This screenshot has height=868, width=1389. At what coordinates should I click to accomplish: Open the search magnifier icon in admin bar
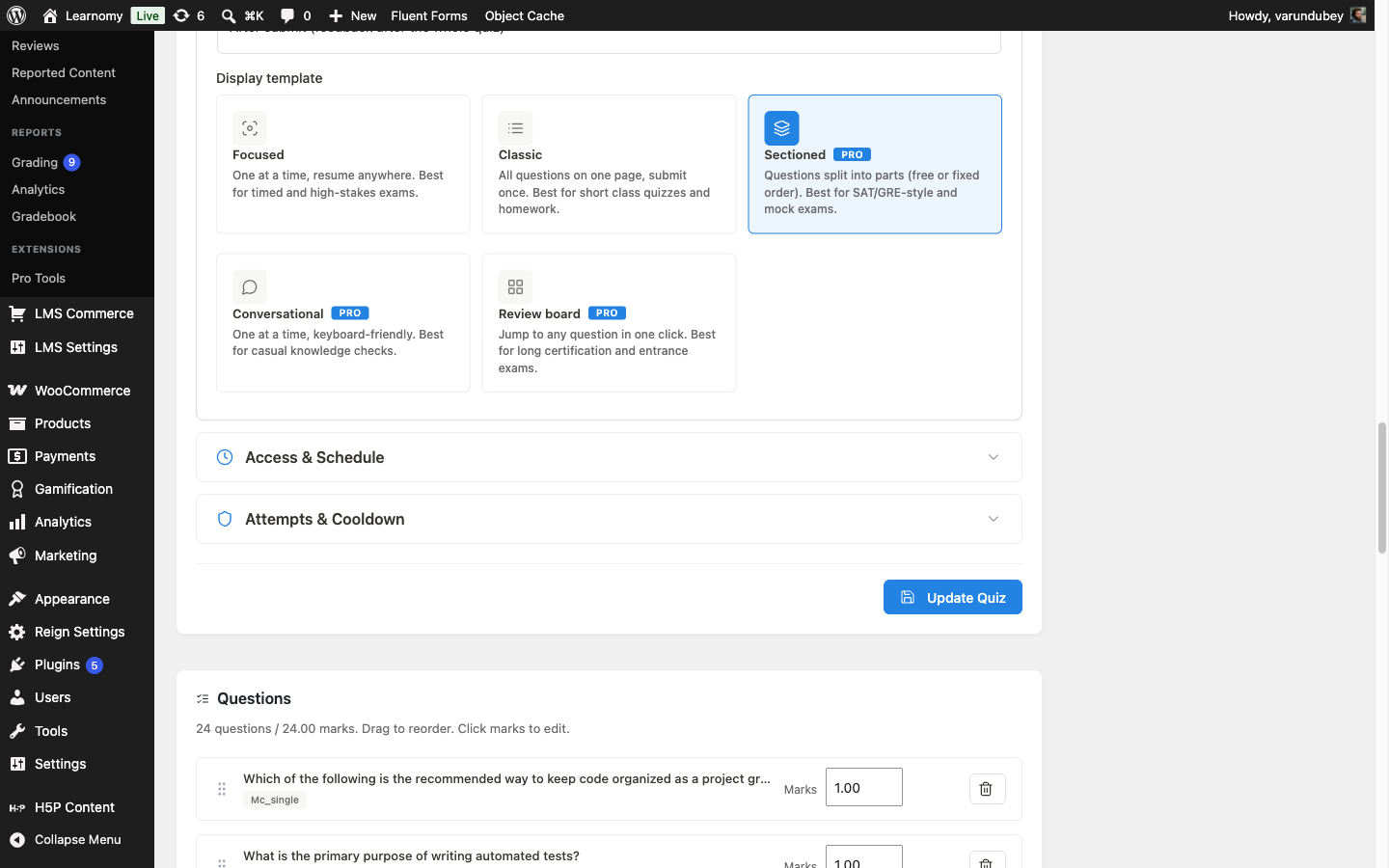229,15
